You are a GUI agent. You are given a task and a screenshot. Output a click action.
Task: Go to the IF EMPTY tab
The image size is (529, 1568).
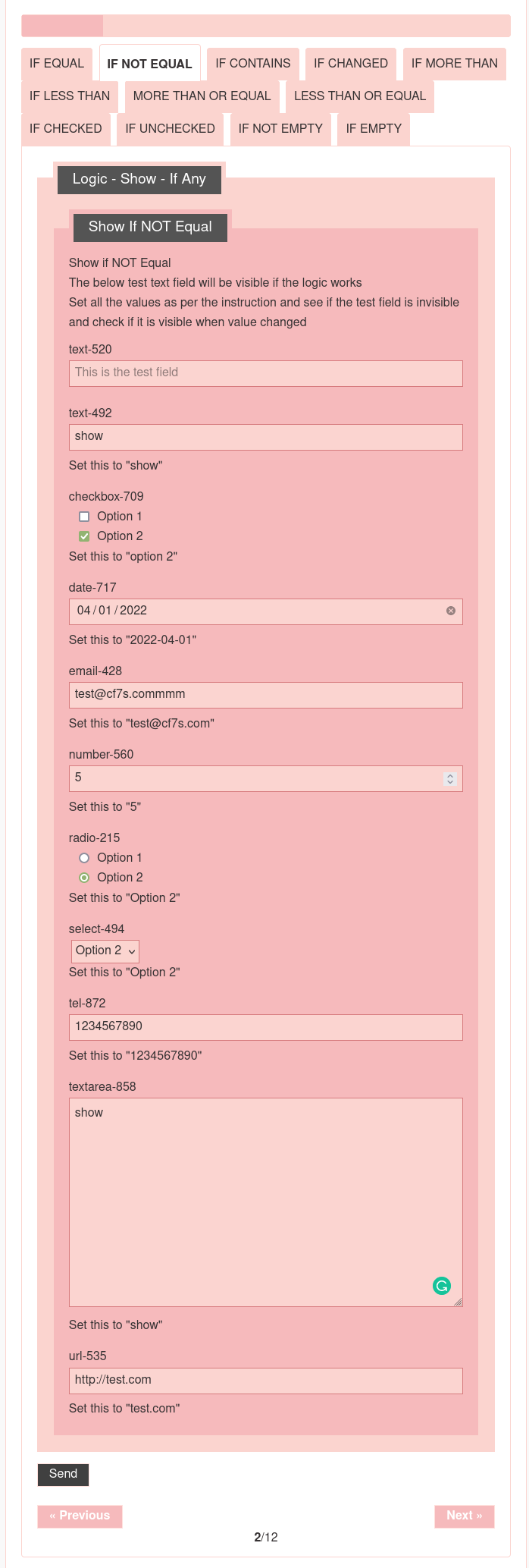374,129
